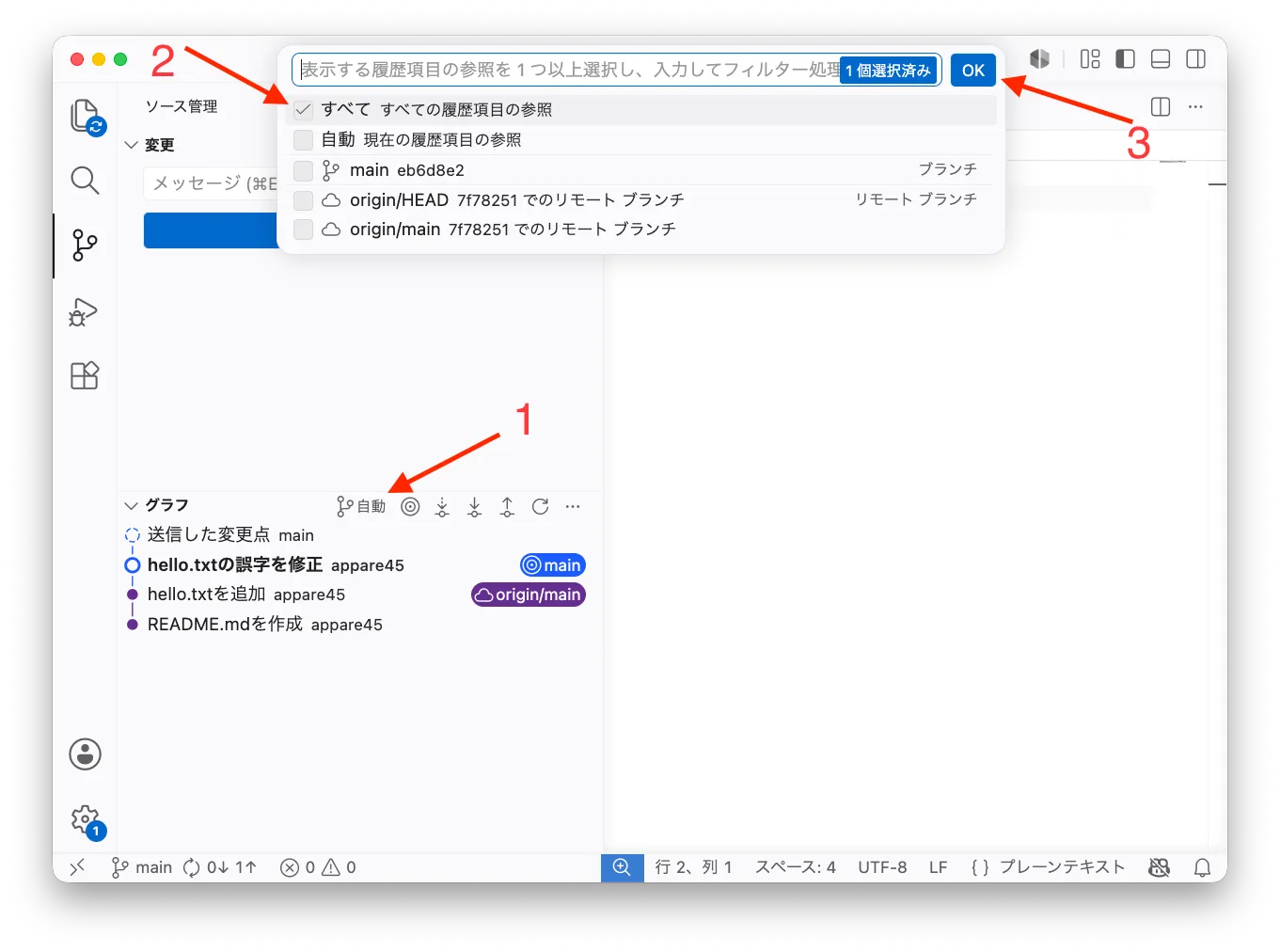Click the main blue badge
Viewport: 1280px width, 952px height.
coord(553,565)
